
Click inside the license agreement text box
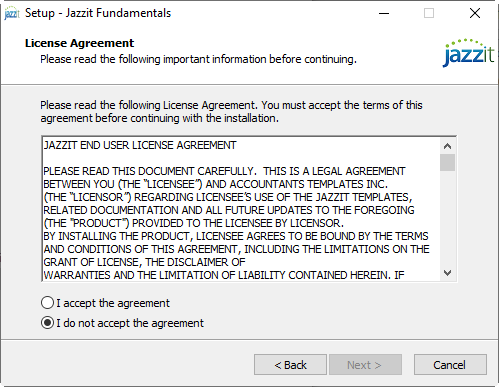(241, 209)
